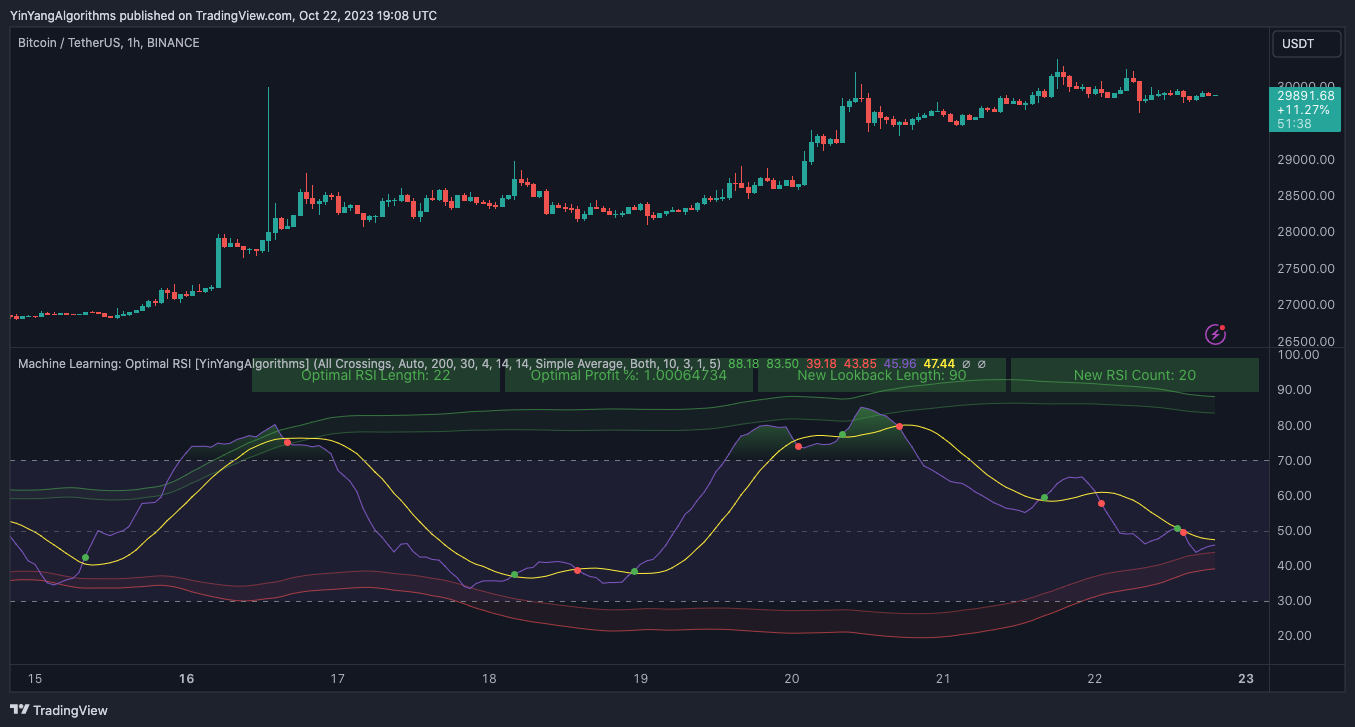The image size is (1355, 727).
Task: Click the 28500.00 price axis label
Action: 1306,196
